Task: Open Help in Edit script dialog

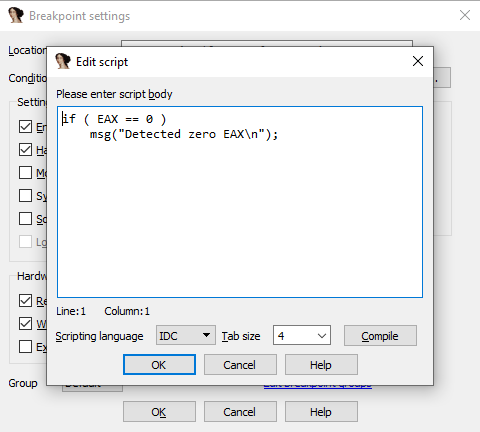Action: tap(321, 365)
